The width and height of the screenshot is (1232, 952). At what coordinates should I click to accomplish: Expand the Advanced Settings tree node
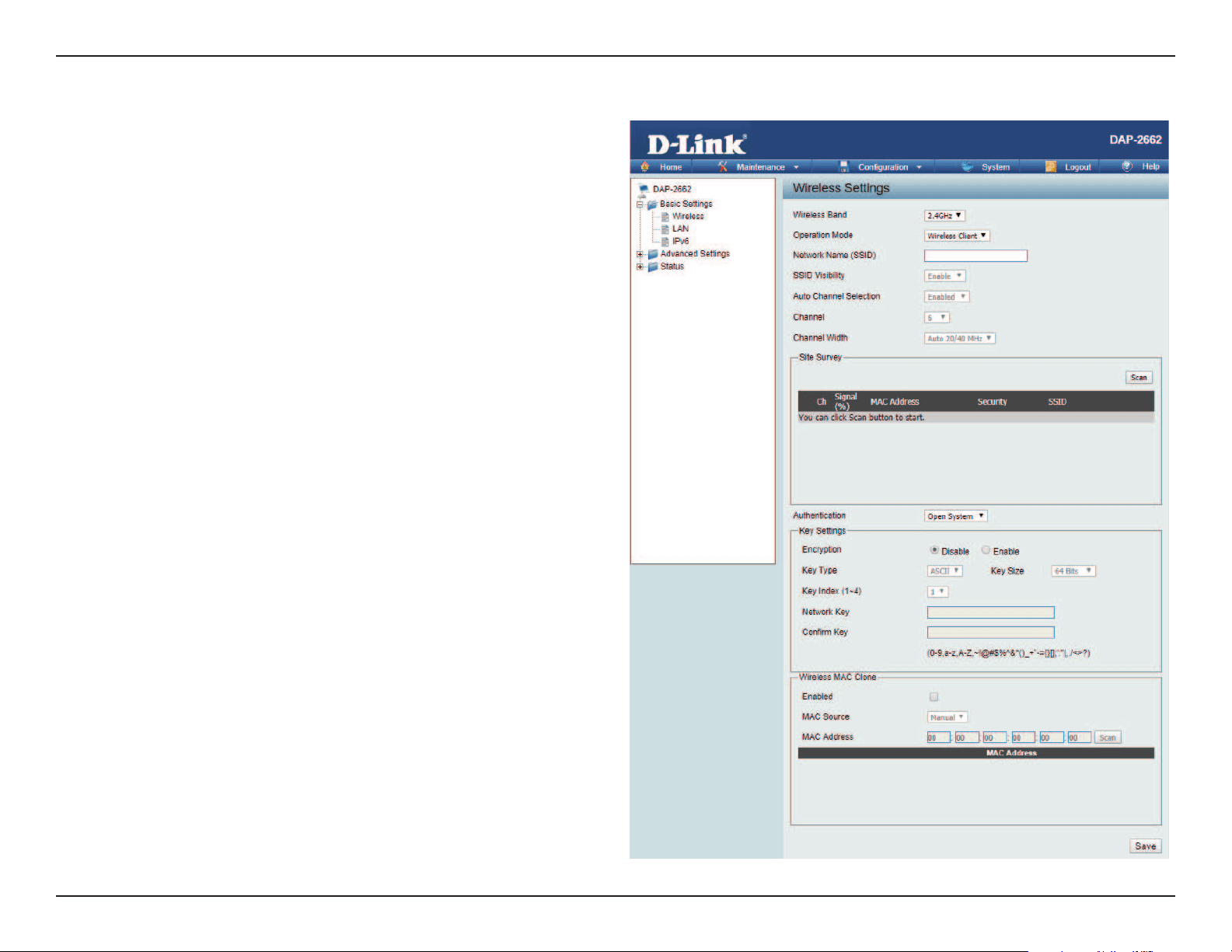pyautogui.click(x=640, y=254)
